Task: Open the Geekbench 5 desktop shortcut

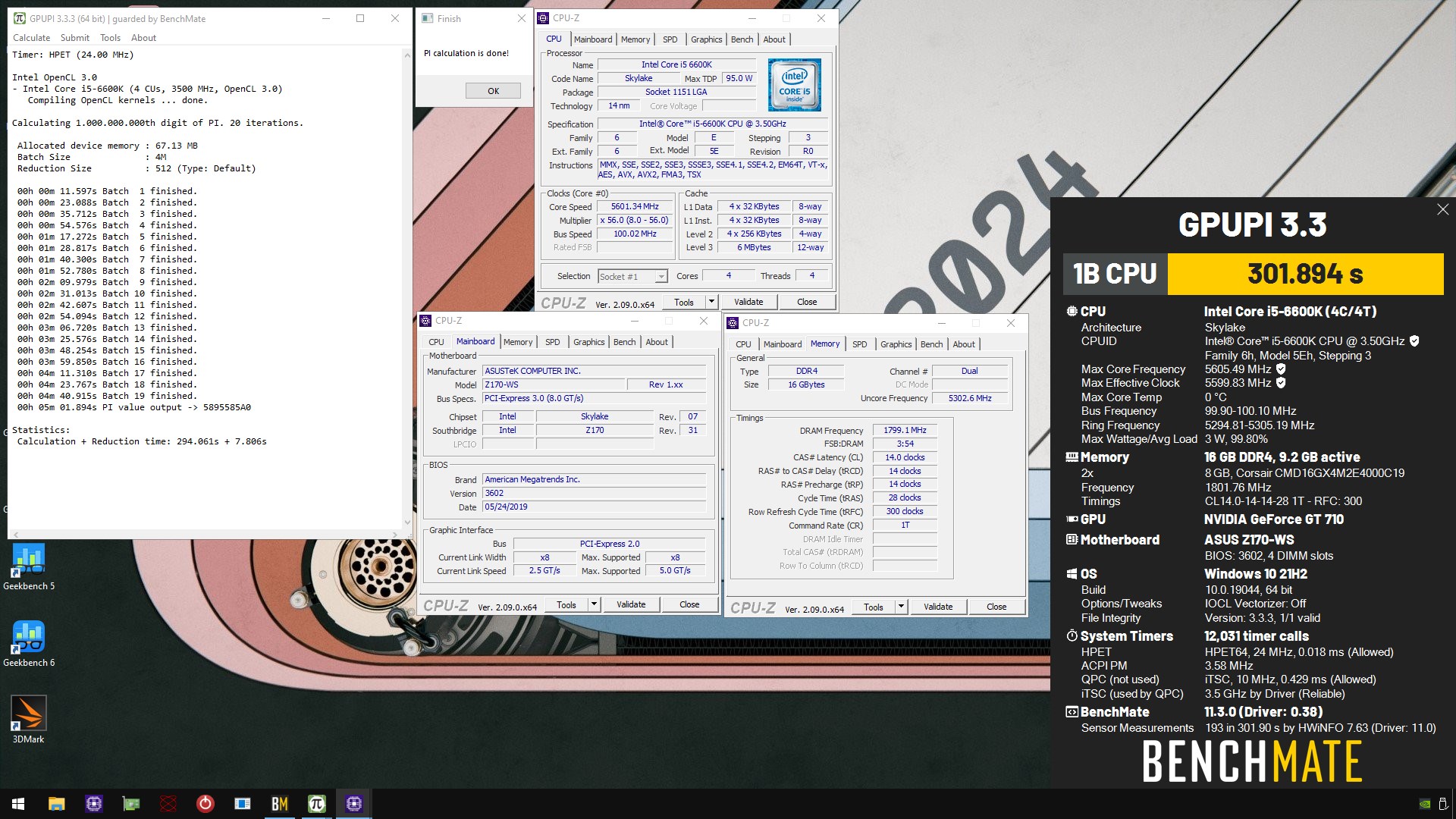Action: 28,567
